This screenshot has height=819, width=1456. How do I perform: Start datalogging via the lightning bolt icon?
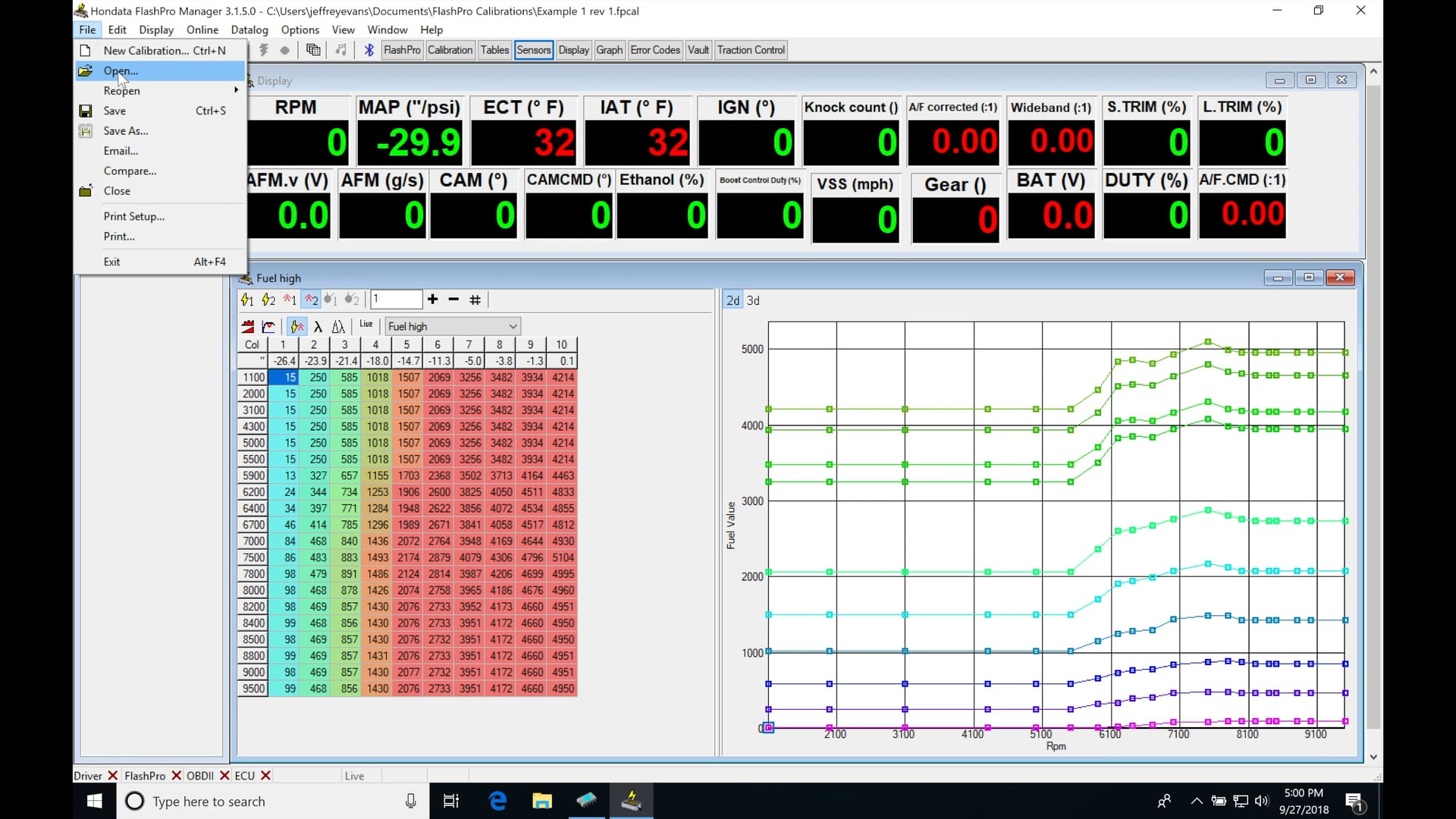tap(263, 50)
